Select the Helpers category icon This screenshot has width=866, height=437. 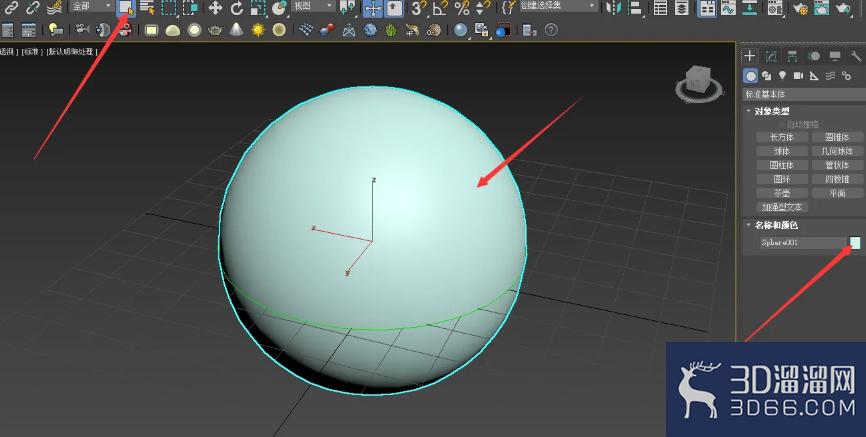tap(814, 76)
